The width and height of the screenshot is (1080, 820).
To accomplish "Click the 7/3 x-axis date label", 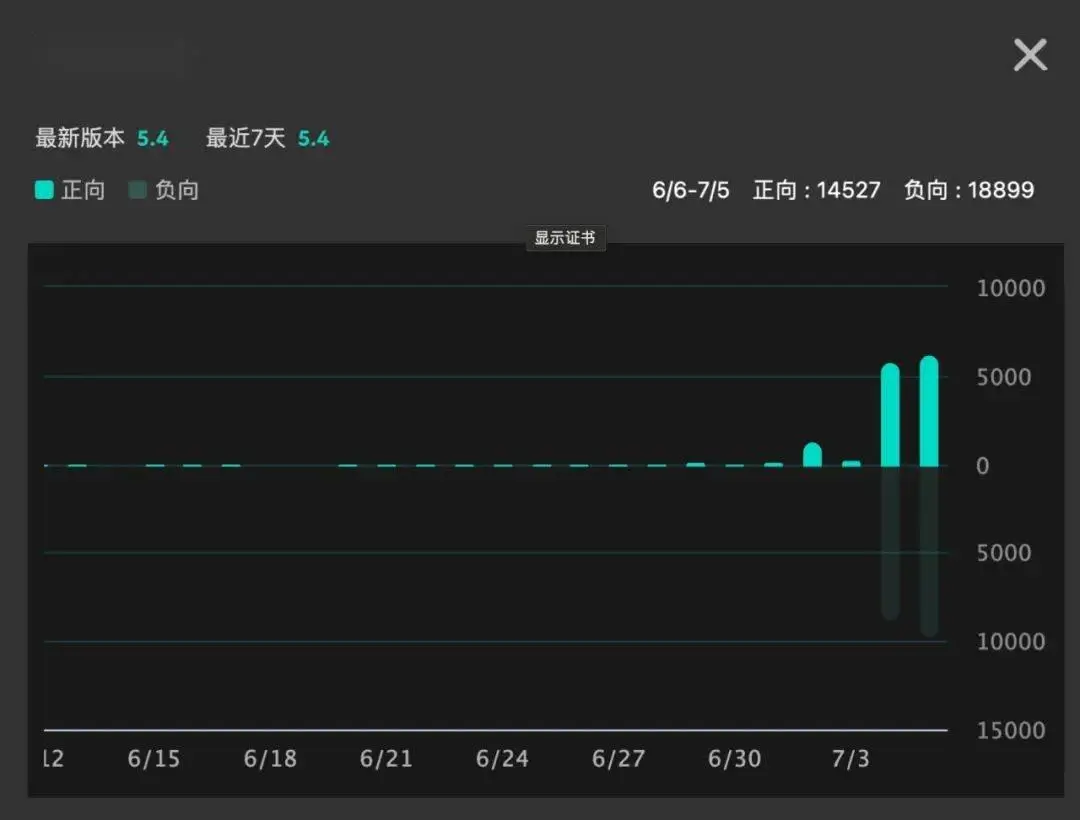I will pyautogui.click(x=850, y=759).
